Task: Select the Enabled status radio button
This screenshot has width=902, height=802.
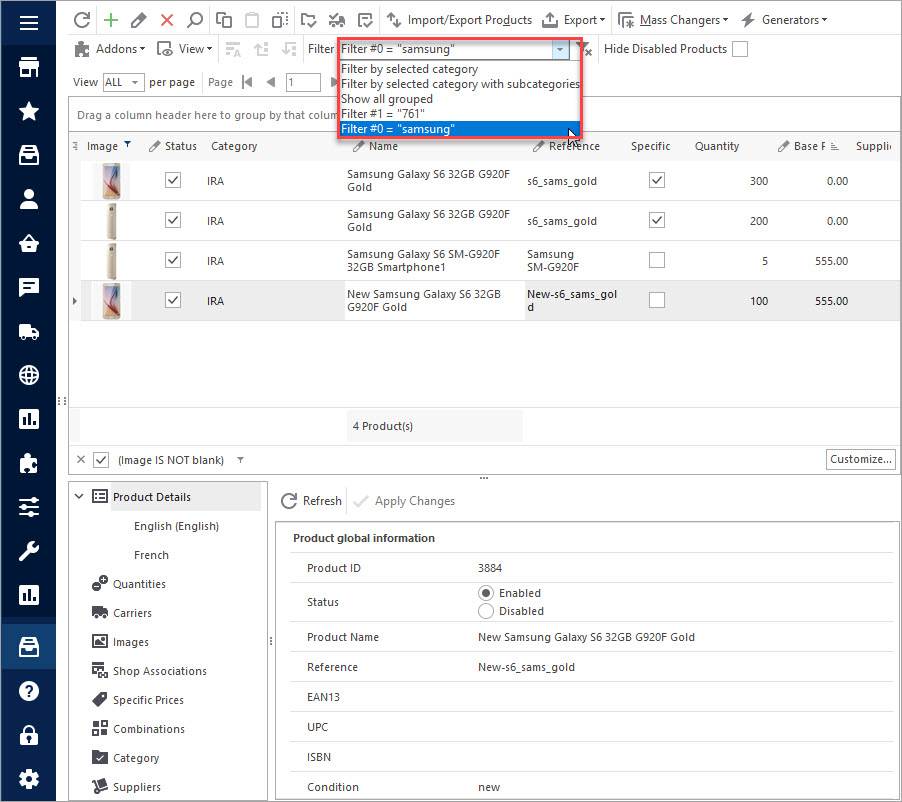Action: [486, 593]
